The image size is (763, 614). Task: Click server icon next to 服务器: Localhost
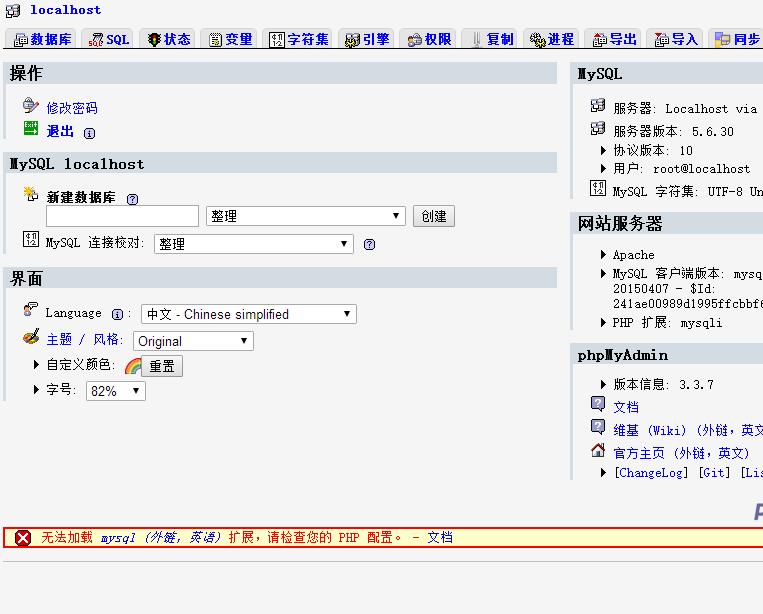[598, 105]
